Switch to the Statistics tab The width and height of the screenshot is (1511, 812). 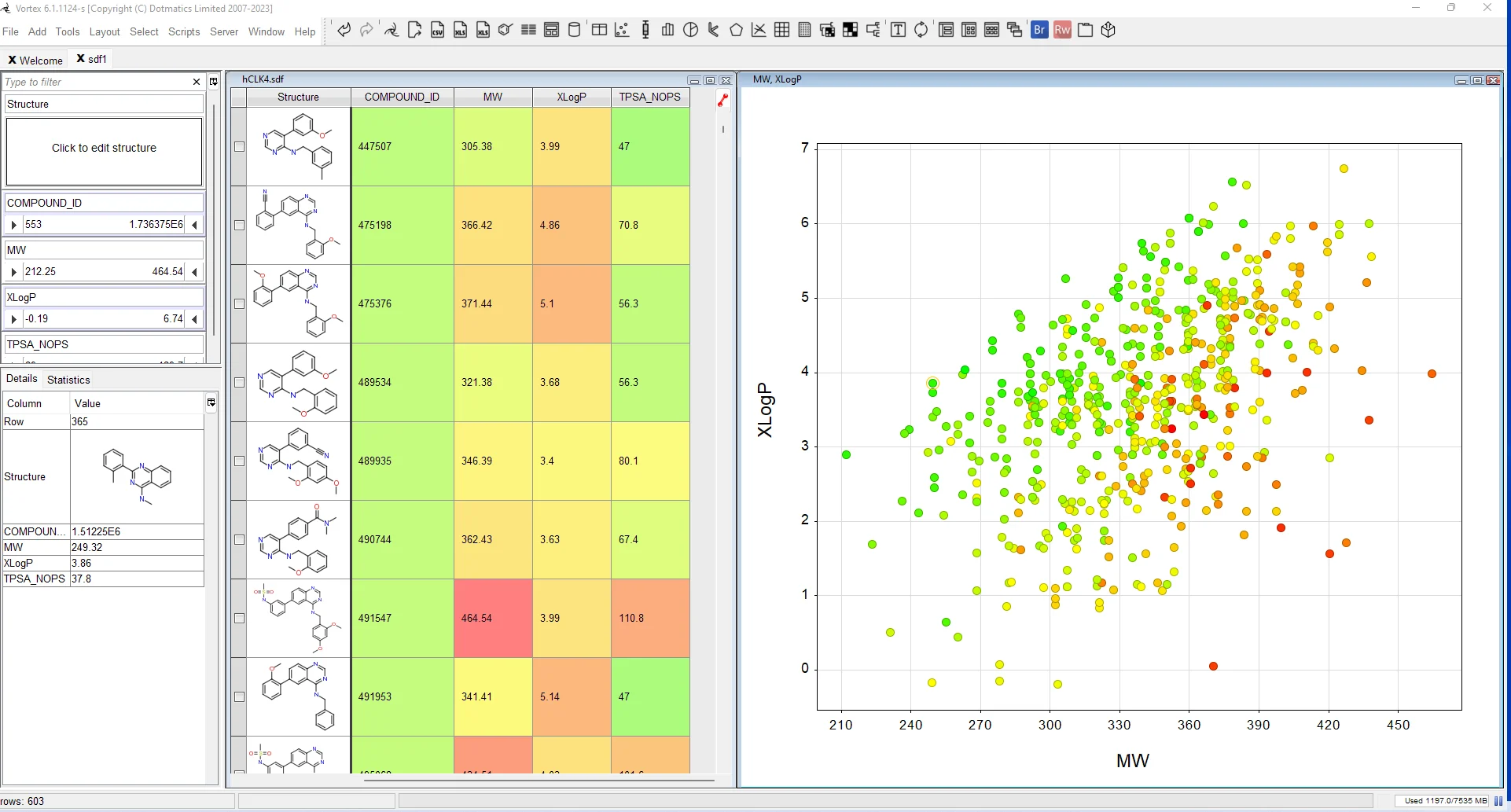click(x=68, y=379)
